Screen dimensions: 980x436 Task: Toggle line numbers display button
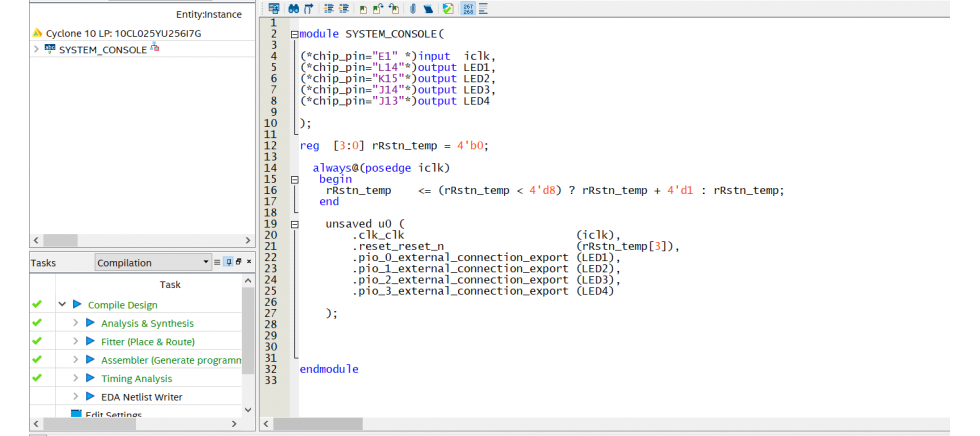pos(467,8)
